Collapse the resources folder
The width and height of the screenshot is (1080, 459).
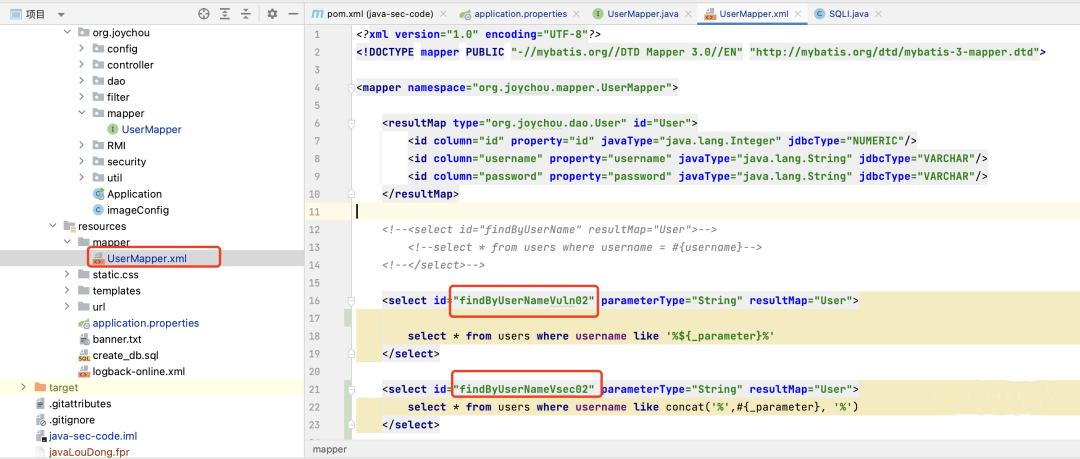[52, 226]
